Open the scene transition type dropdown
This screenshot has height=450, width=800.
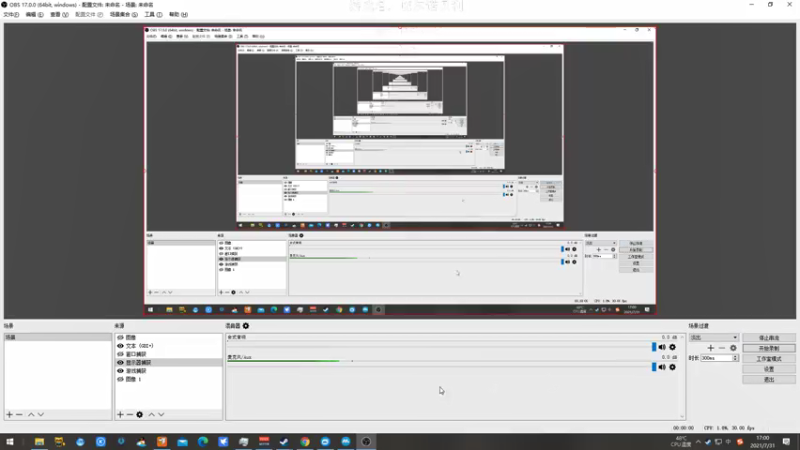pyautogui.click(x=714, y=337)
